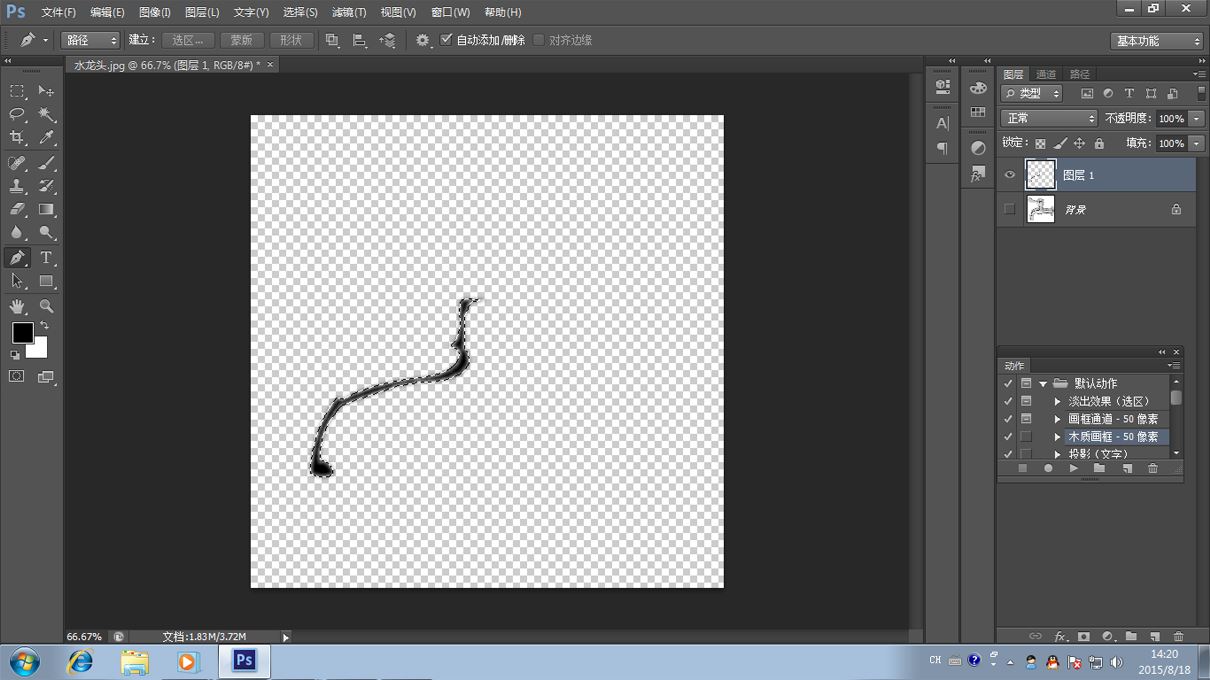The height and width of the screenshot is (680, 1210).
Task: Open the Character panel icon
Action: pos(942,124)
